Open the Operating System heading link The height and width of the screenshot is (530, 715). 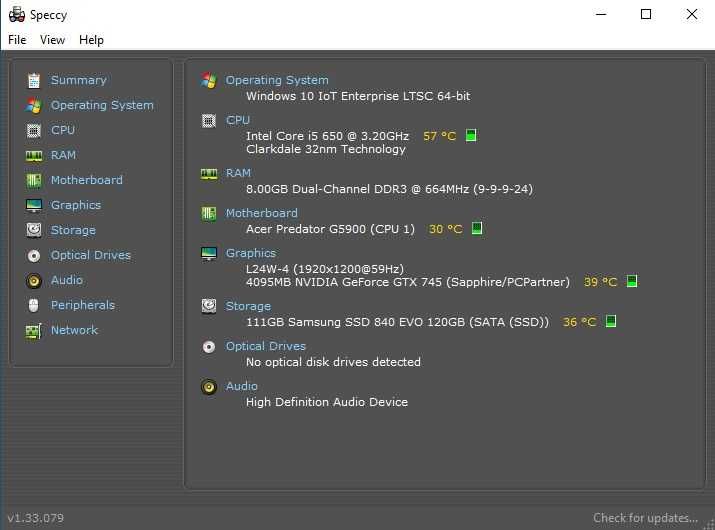tap(277, 80)
